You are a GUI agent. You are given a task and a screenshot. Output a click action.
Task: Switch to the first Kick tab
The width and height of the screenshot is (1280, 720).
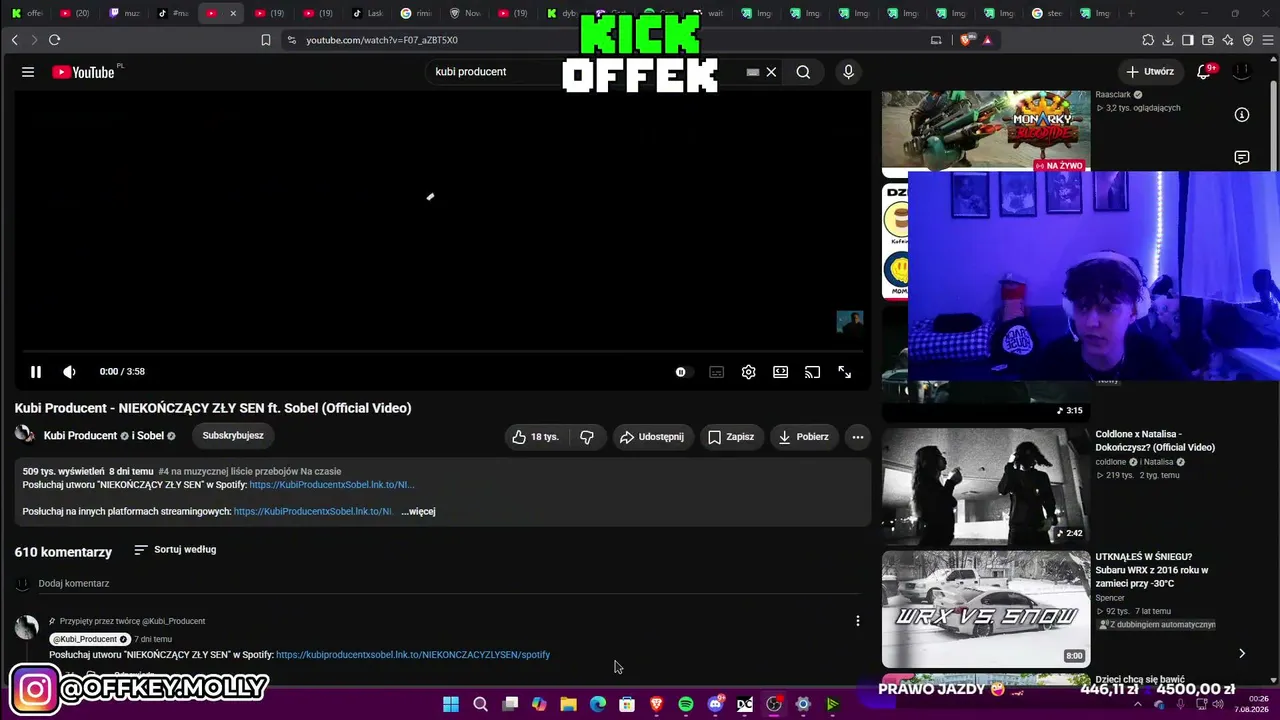point(26,13)
